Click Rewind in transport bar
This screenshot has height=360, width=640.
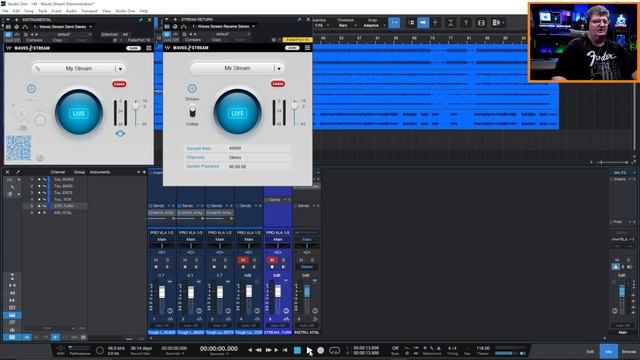[259, 350]
